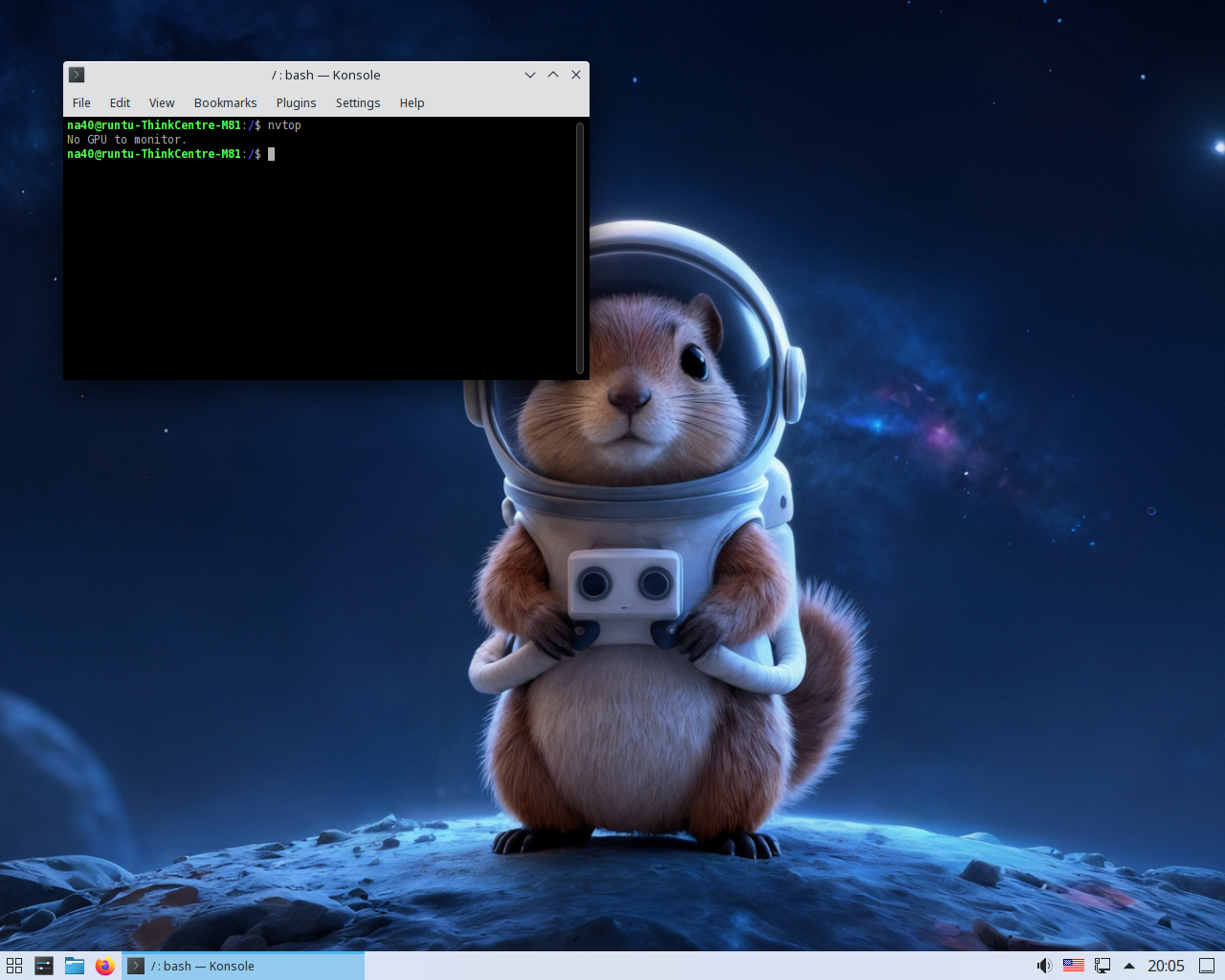Open the network connection tray icon
The image size is (1225, 980).
point(1102,966)
